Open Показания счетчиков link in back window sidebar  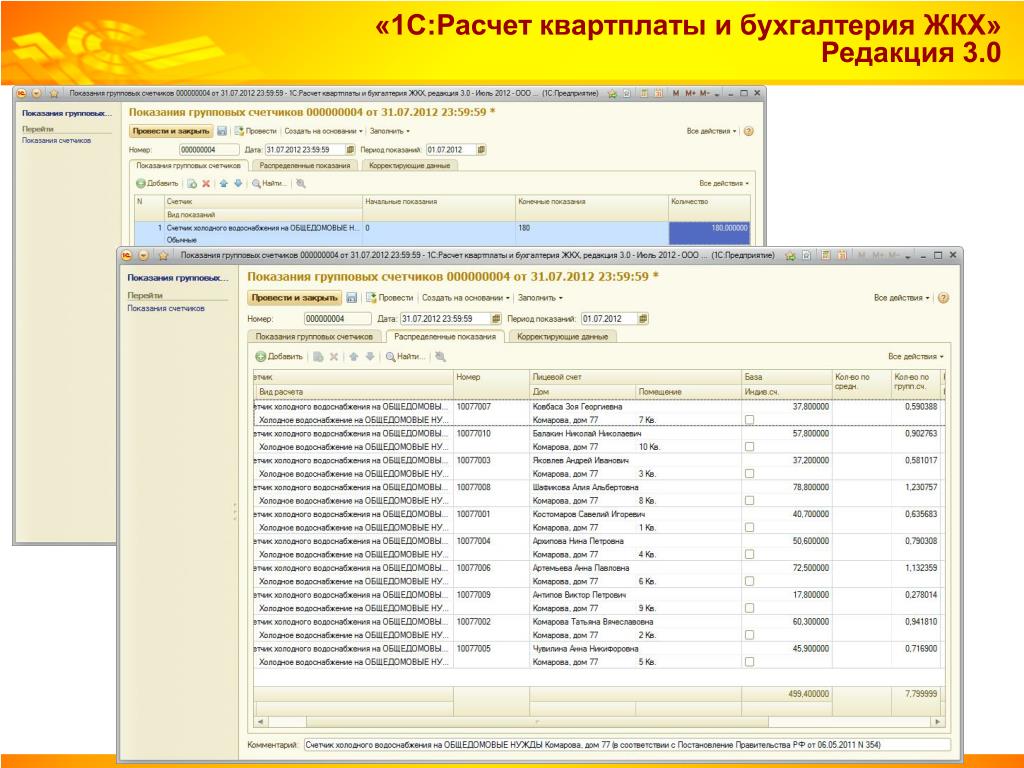coord(57,140)
